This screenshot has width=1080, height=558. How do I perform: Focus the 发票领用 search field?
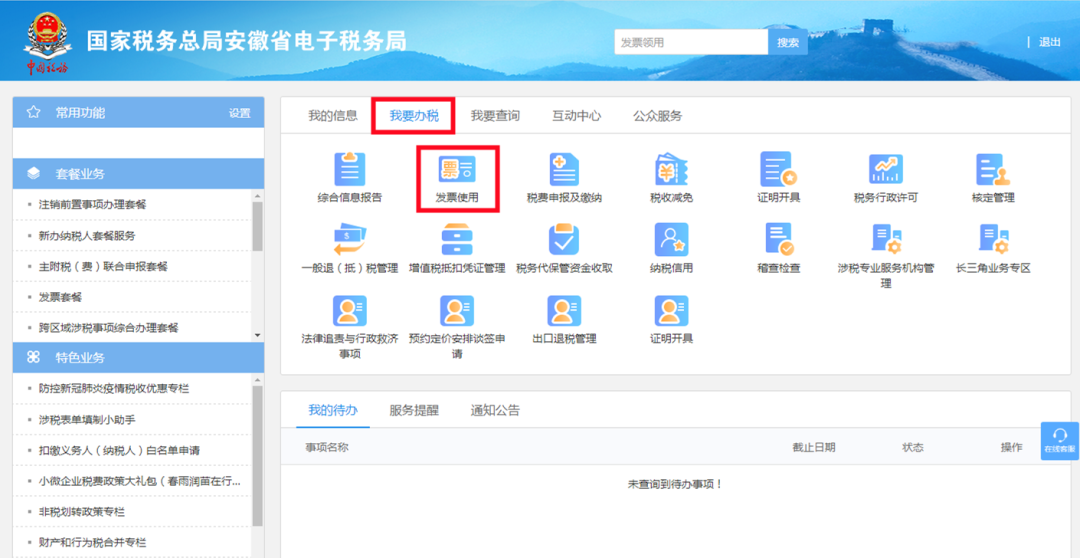pyautogui.click(x=692, y=42)
